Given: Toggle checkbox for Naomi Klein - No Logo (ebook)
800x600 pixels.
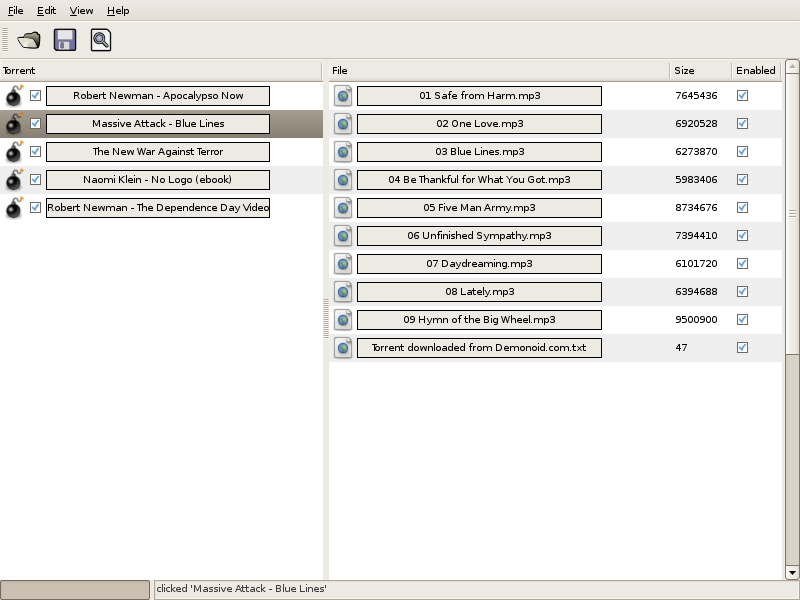Looking at the screenshot, I should [x=35, y=180].
